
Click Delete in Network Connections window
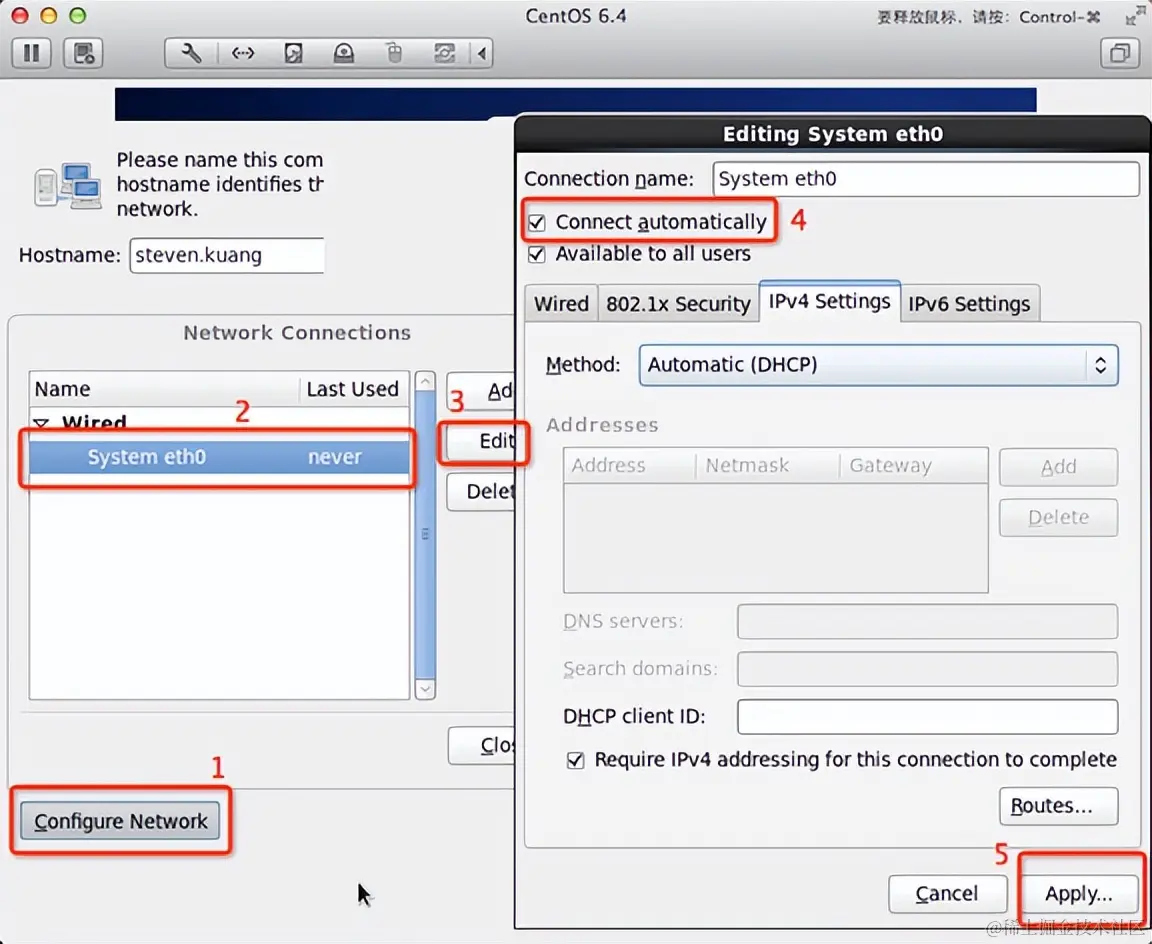482,491
